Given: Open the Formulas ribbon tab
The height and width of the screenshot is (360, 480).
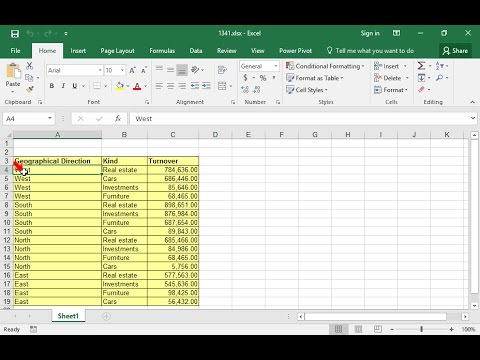Looking at the screenshot, I should 162,51.
